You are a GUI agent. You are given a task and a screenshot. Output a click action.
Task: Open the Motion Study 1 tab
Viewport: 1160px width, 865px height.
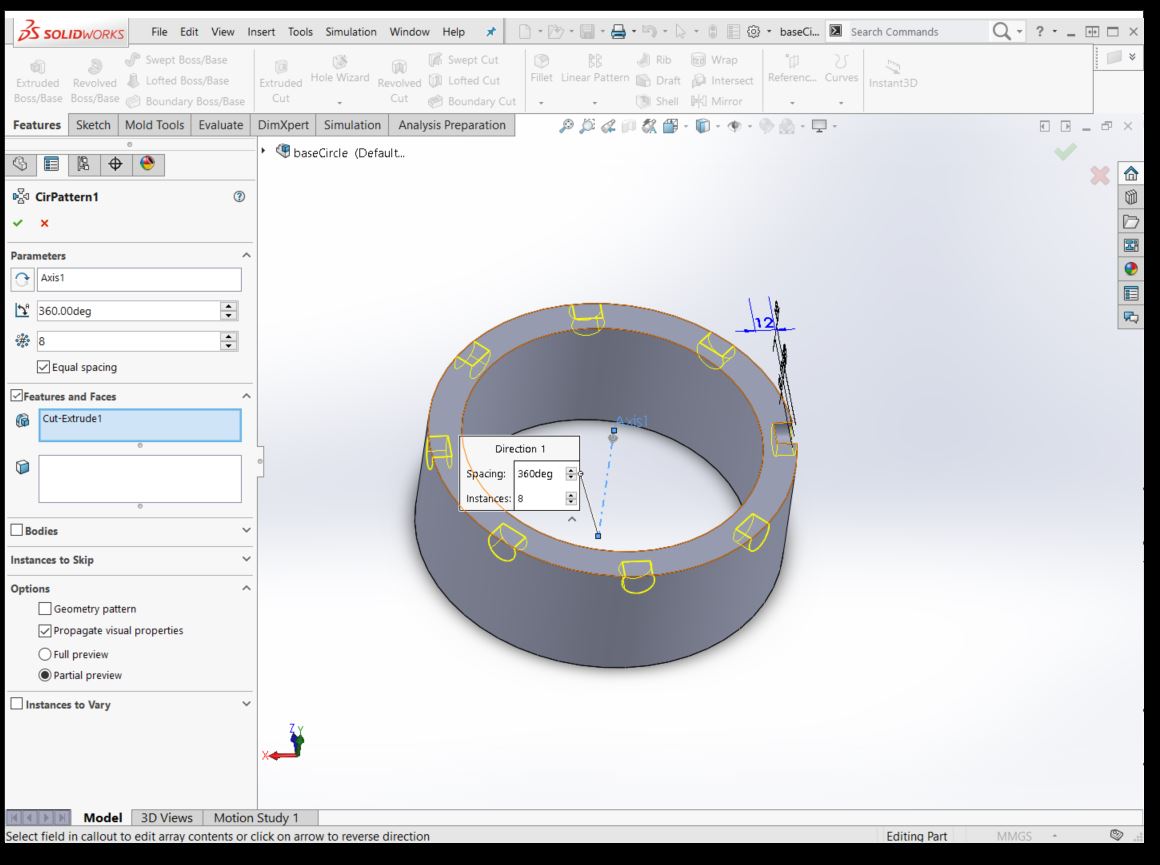(255, 818)
